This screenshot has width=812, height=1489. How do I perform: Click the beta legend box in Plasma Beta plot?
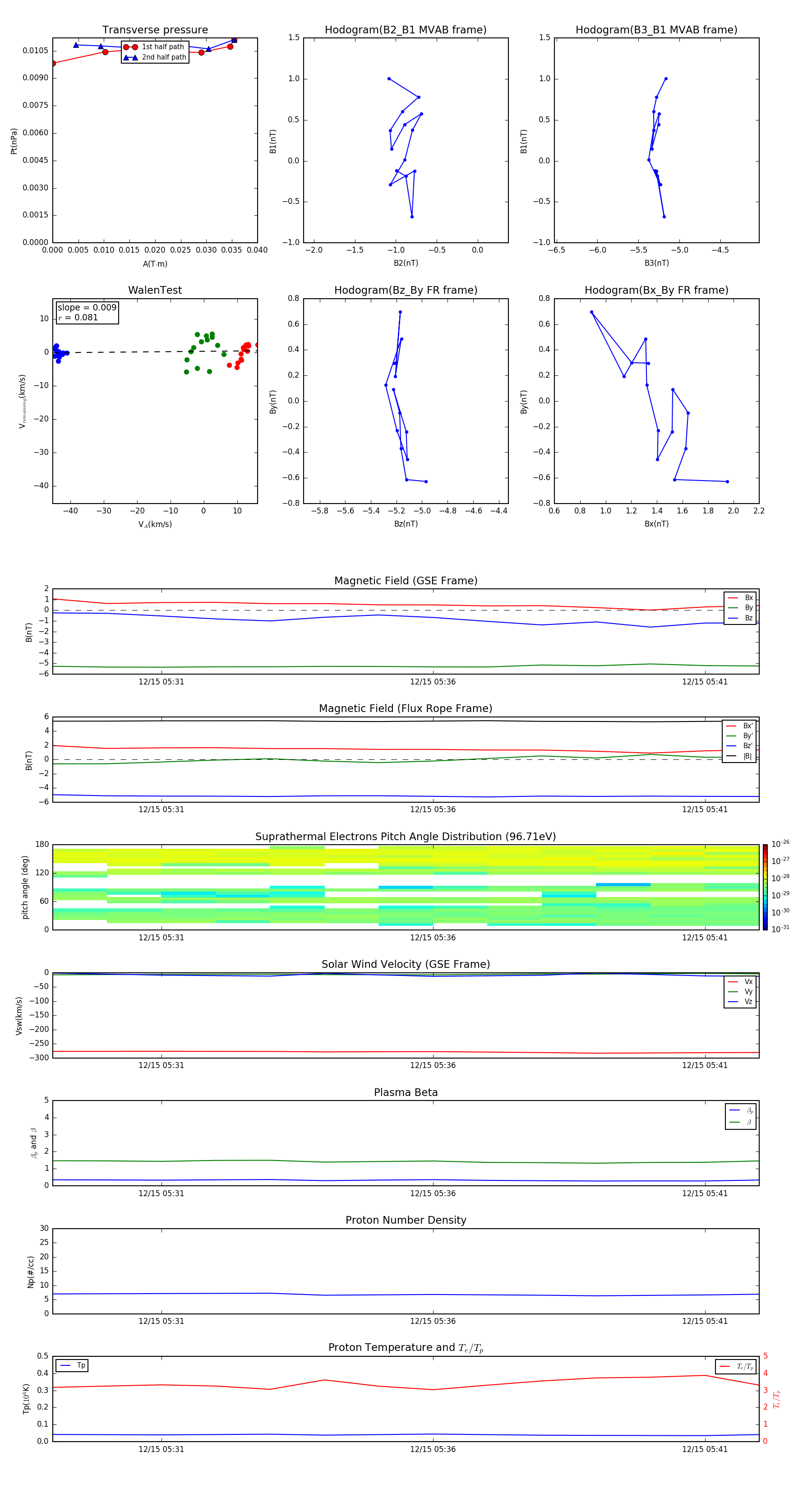point(740,1116)
